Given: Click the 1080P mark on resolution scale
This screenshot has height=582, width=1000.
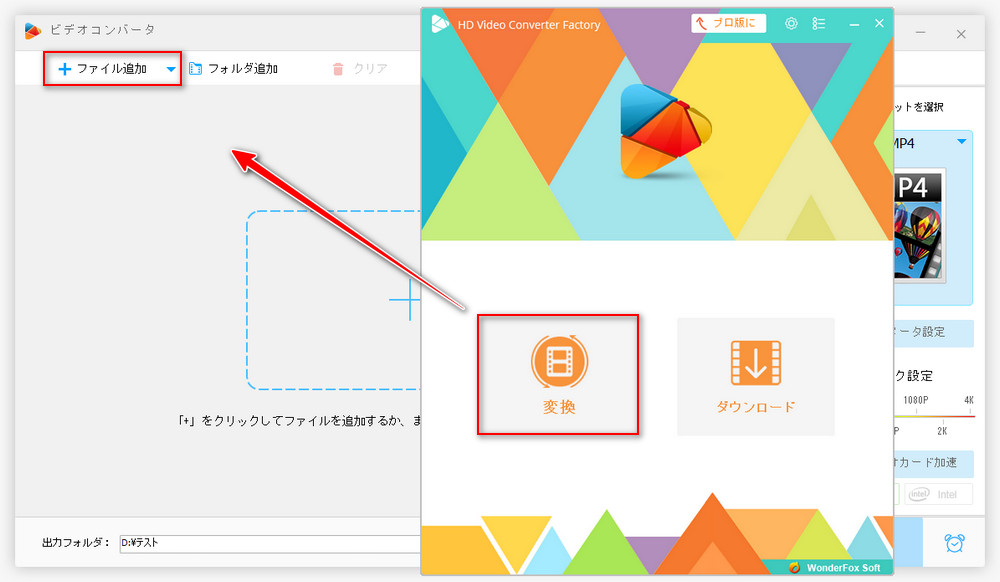Looking at the screenshot, I should [x=916, y=400].
